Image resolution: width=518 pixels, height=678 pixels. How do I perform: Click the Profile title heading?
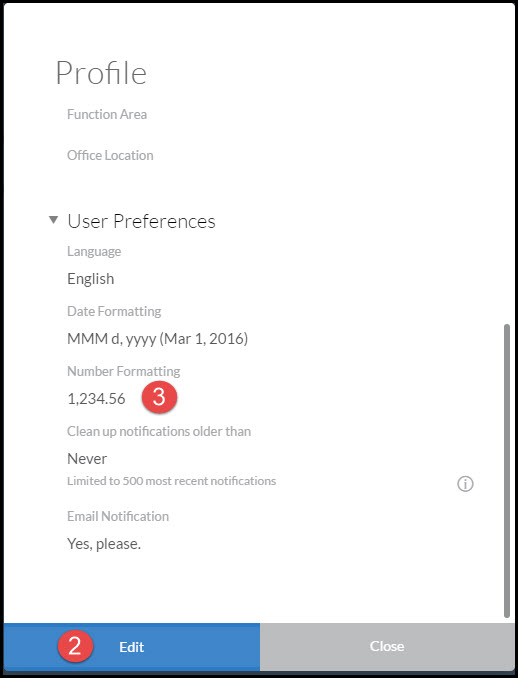pos(101,73)
